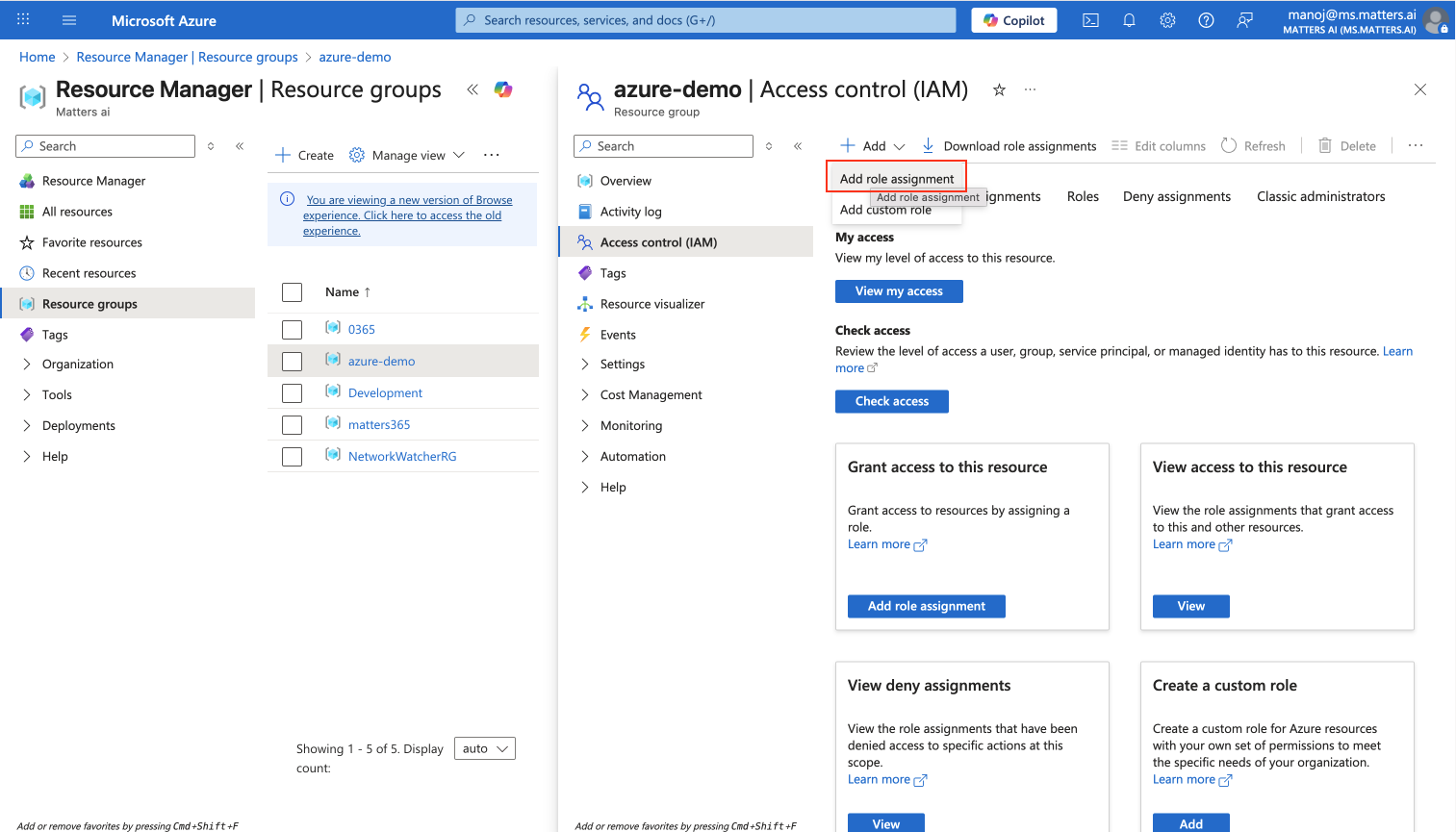Click the global search resources field
This screenshot has width=1456, height=832.
706,20
